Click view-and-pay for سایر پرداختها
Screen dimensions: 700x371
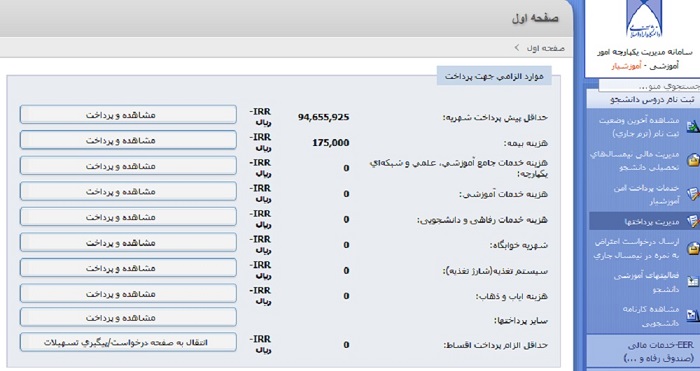click(128, 317)
